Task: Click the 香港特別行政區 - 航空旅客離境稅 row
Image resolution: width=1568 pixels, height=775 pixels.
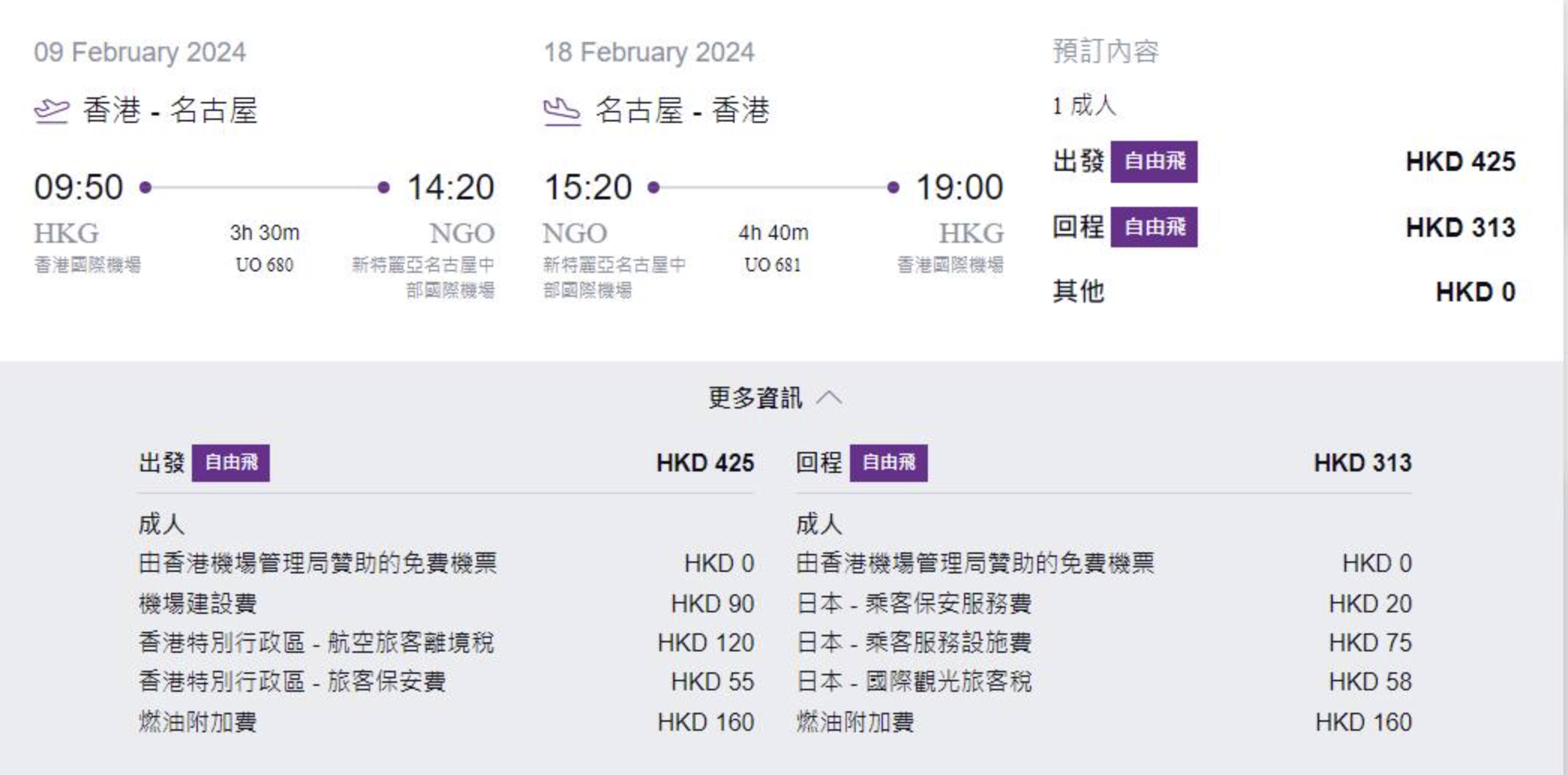Action: pyautogui.click(x=446, y=642)
